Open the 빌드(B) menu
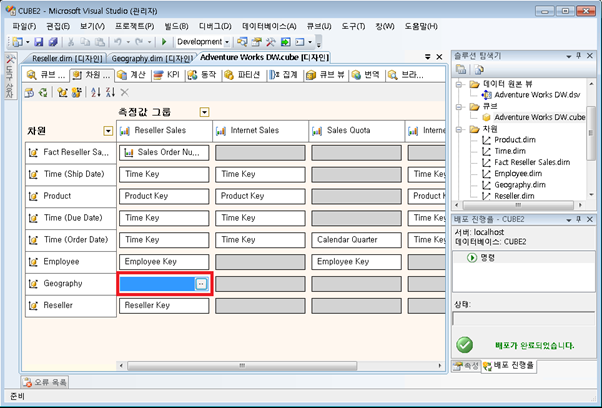602x408 pixels. coord(176,26)
